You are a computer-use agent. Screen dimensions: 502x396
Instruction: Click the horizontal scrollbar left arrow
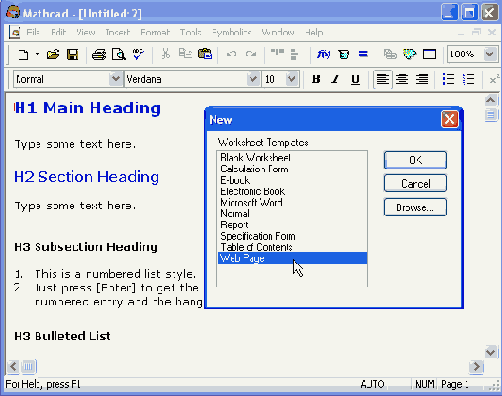tap(13, 367)
